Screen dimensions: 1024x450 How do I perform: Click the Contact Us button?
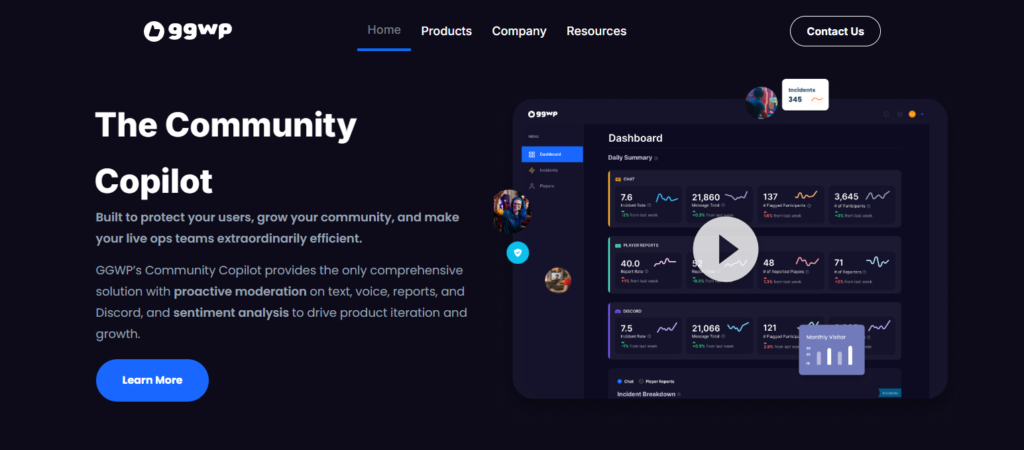835,31
